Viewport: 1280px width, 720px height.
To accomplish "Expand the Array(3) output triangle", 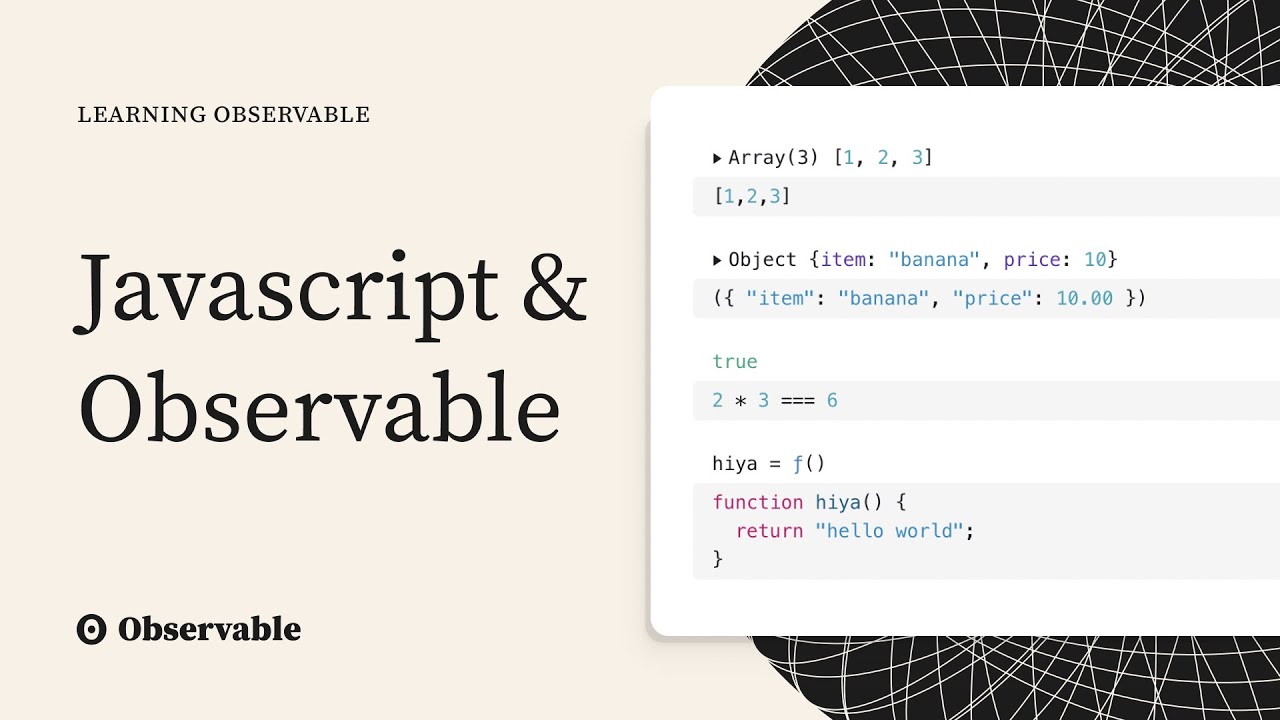I will pos(717,158).
